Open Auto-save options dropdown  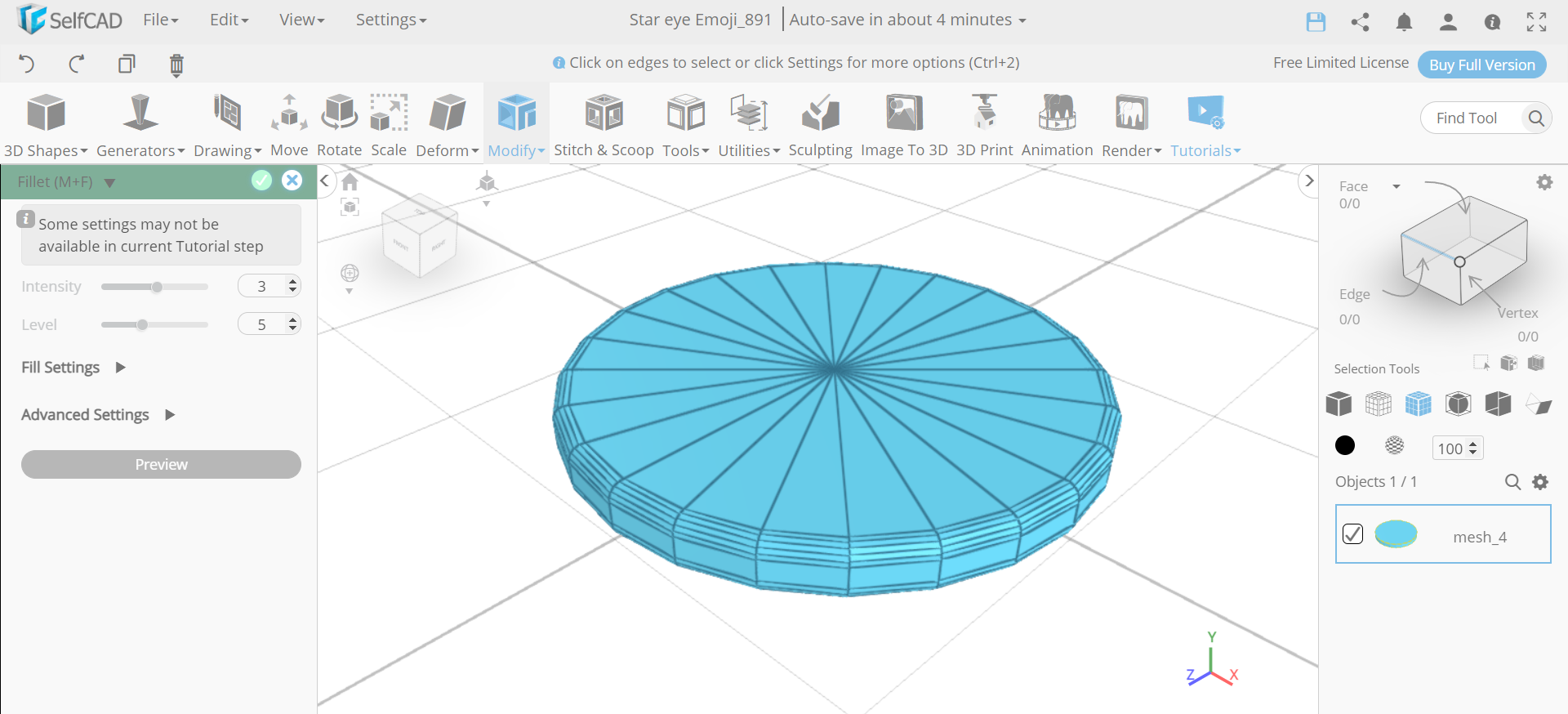coord(1022,20)
